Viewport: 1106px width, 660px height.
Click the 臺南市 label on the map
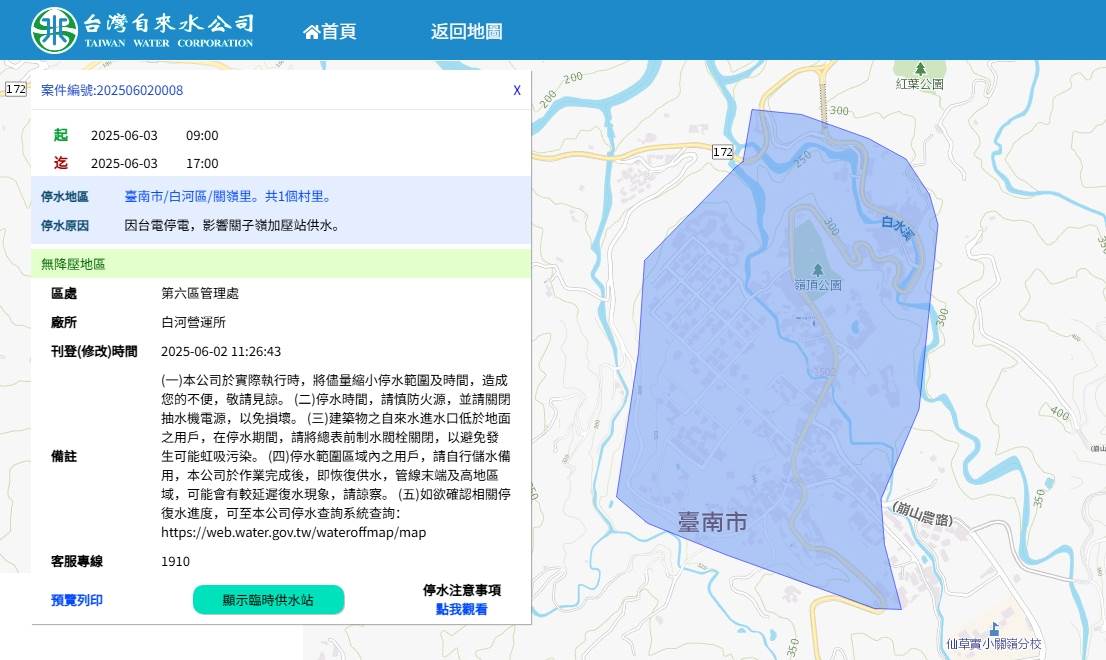point(712,522)
